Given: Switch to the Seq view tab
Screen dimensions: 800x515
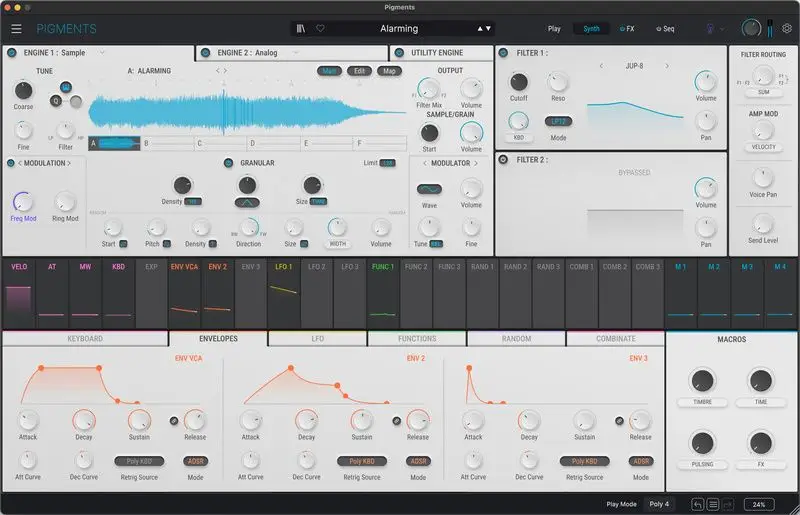Looking at the screenshot, I should coord(665,29).
